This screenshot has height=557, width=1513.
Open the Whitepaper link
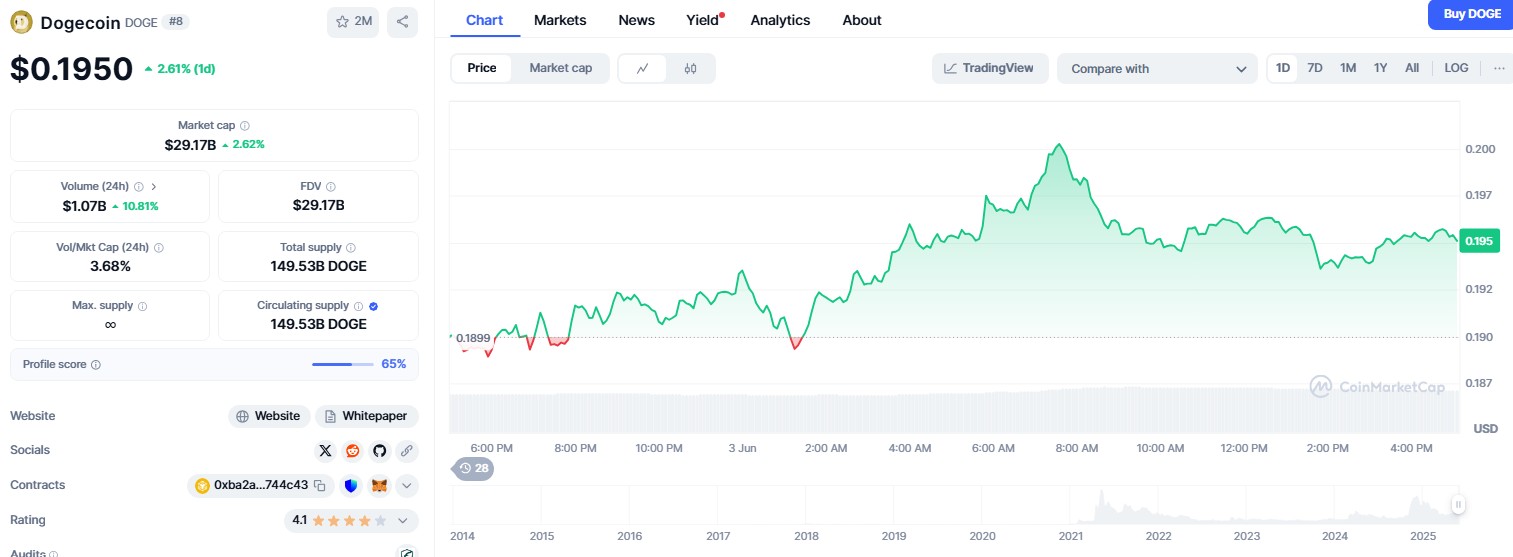click(367, 416)
